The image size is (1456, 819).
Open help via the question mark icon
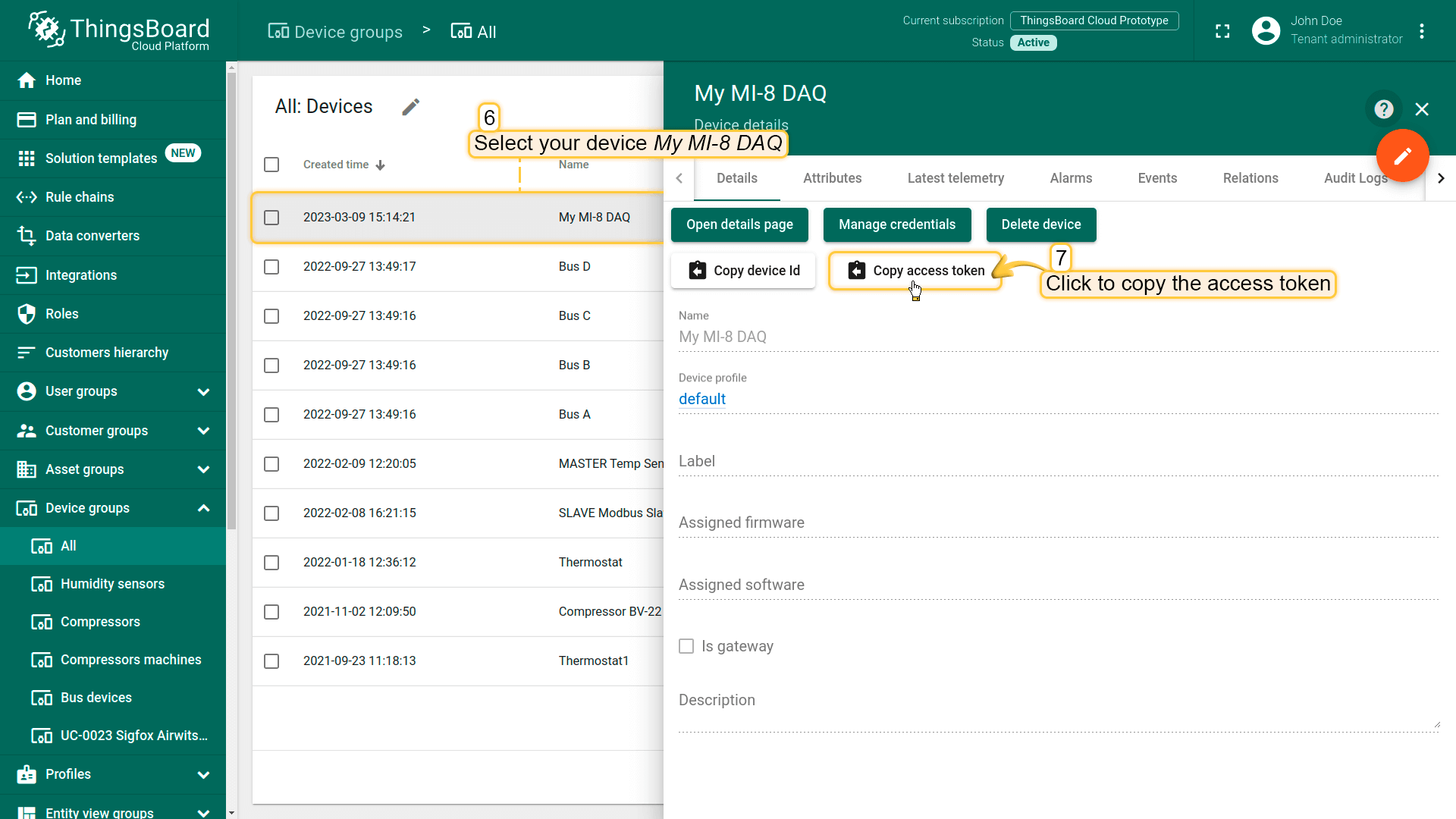[1383, 109]
